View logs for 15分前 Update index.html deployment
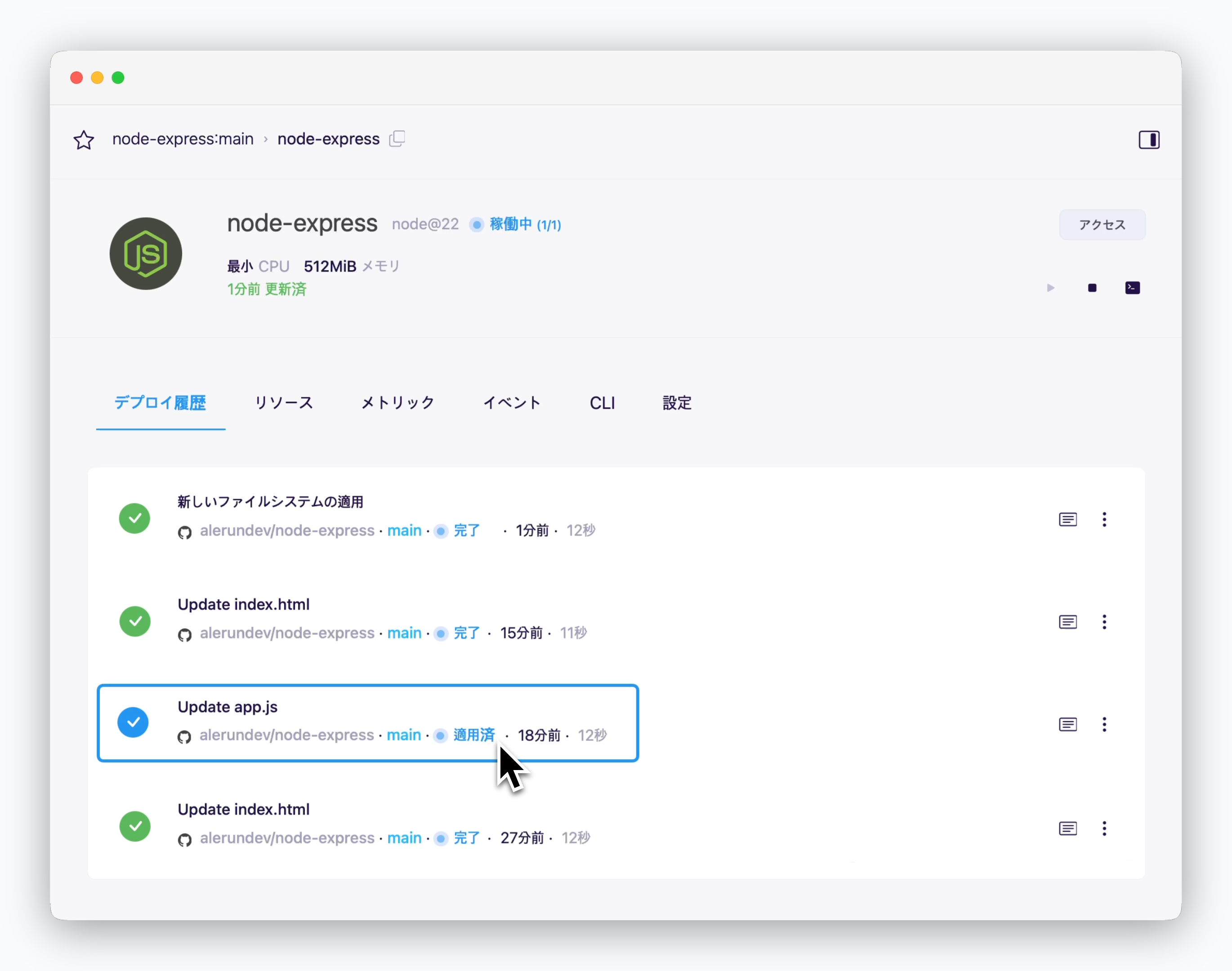The height and width of the screenshot is (971, 1232). 1068,622
